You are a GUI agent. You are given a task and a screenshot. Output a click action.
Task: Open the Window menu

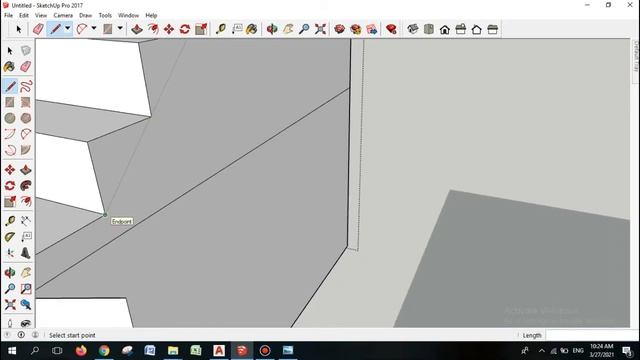(128, 15)
